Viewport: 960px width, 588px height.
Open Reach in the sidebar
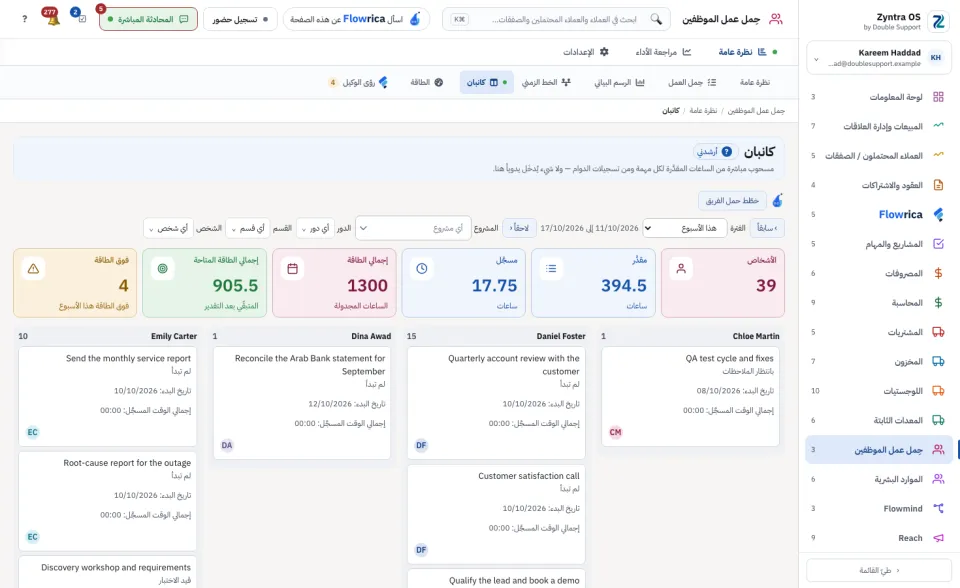(x=879, y=538)
